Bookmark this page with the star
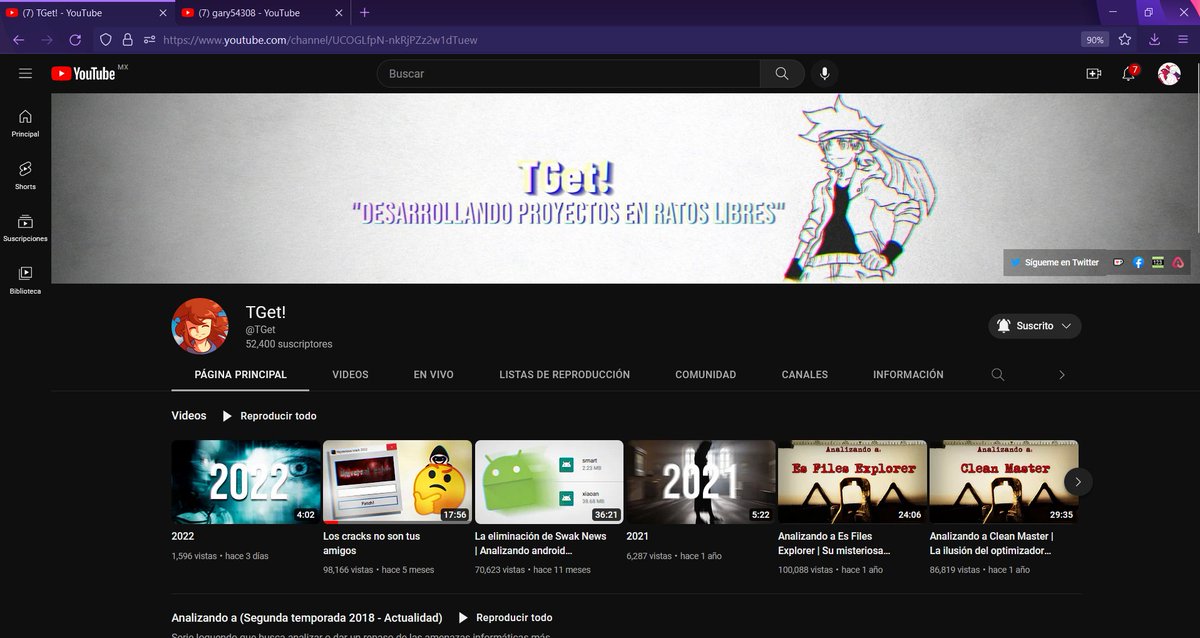The height and width of the screenshot is (638, 1200). pos(1125,40)
